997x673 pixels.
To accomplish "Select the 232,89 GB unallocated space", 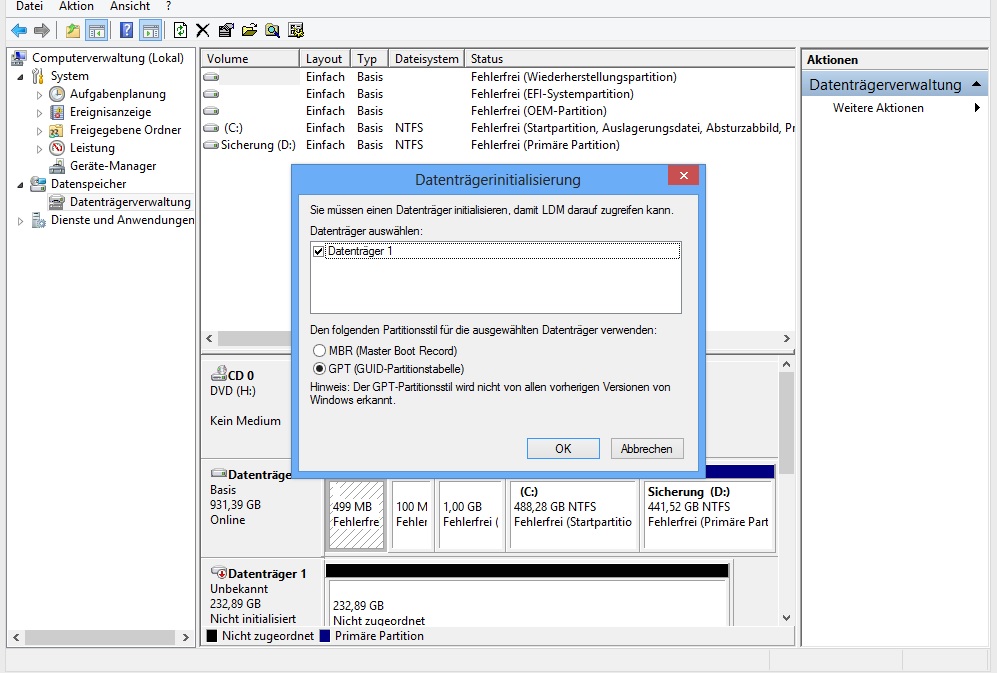I will click(x=527, y=601).
